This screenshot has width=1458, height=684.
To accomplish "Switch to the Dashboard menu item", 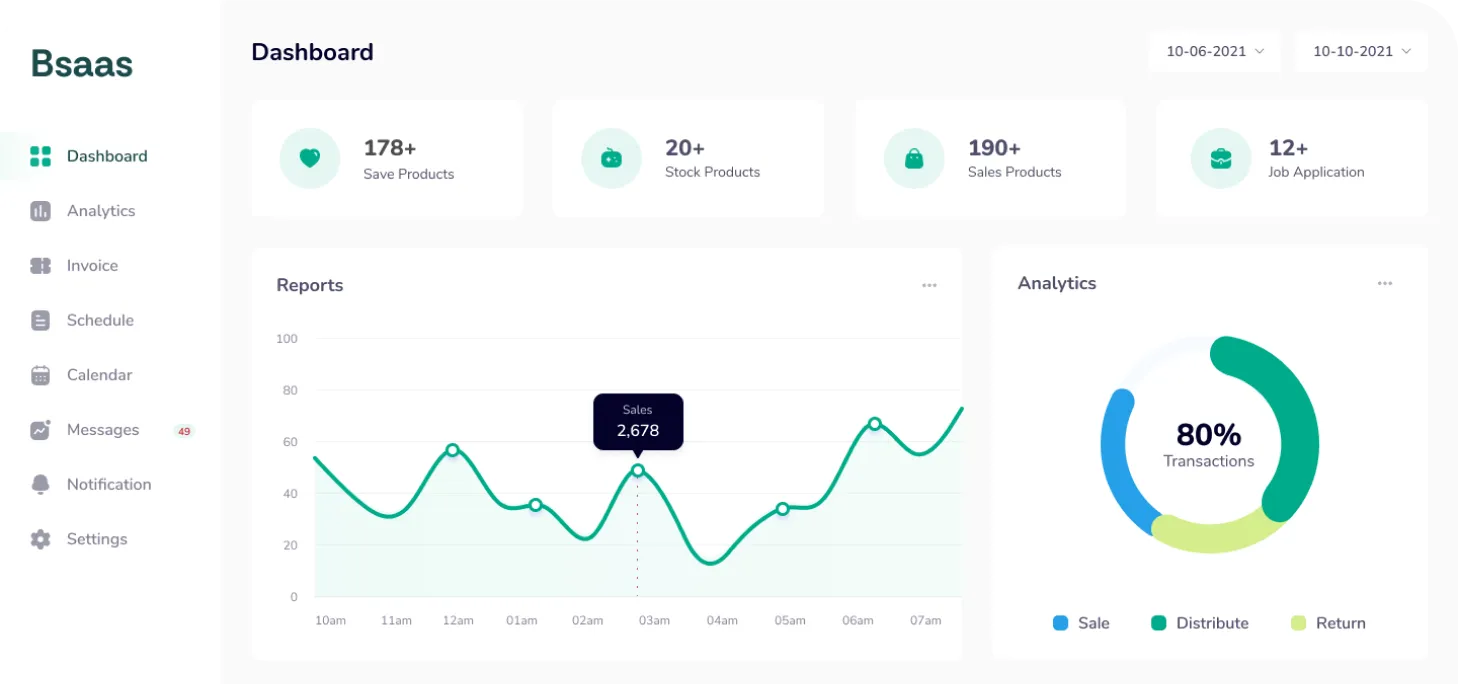I will click(107, 156).
